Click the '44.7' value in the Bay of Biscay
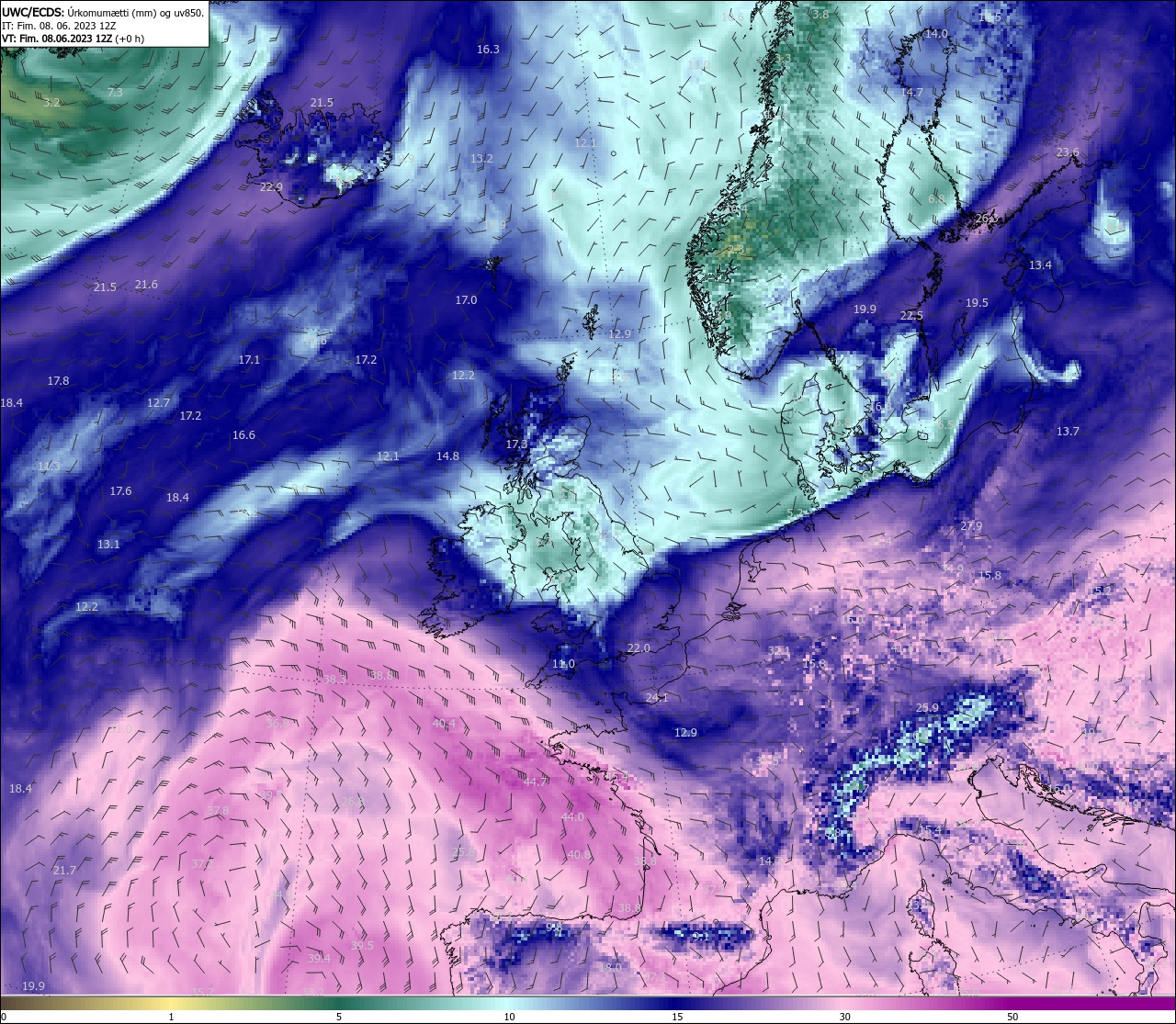This screenshot has width=1176, height=1024. coord(535,782)
